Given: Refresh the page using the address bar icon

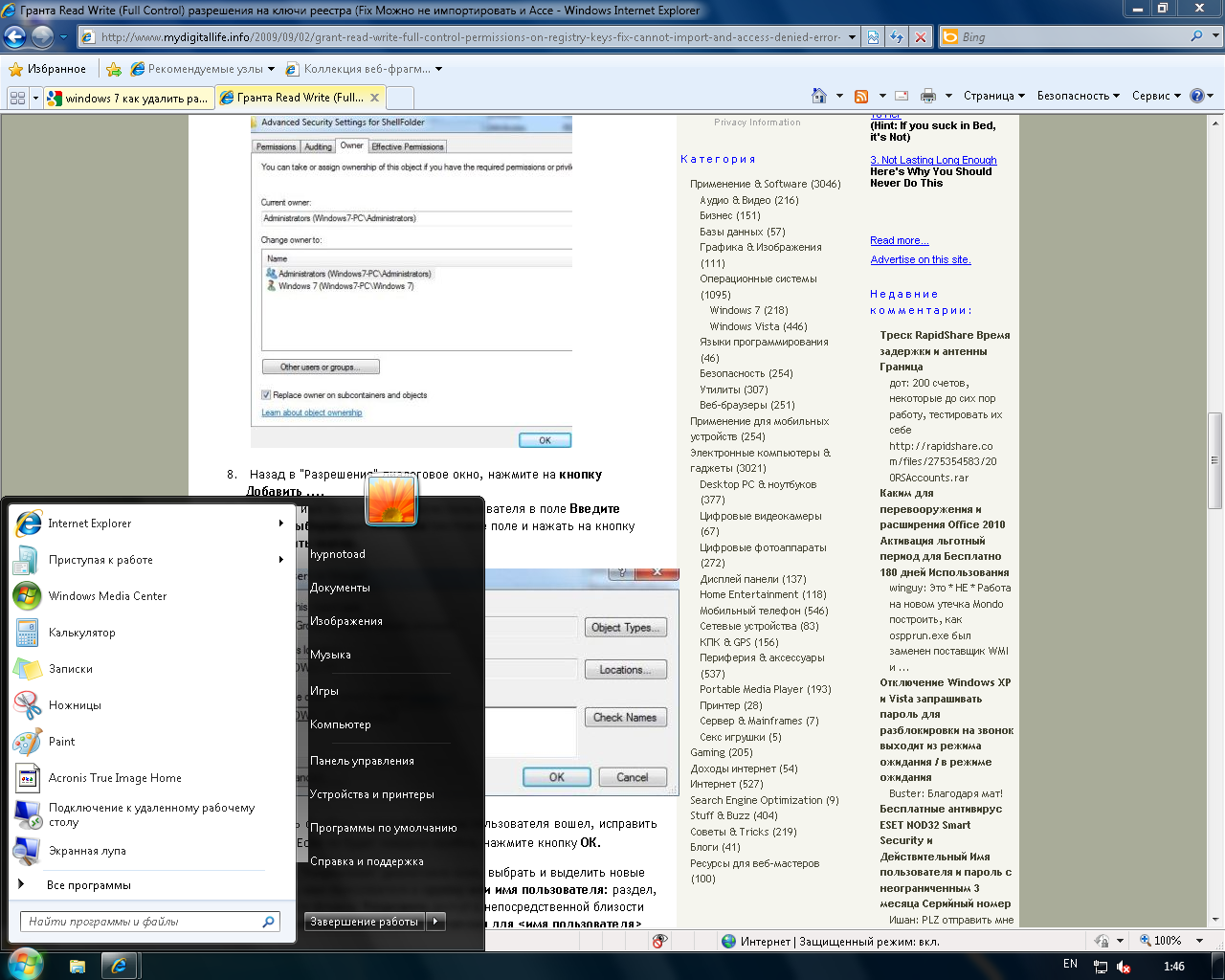Looking at the screenshot, I should click(x=897, y=37).
